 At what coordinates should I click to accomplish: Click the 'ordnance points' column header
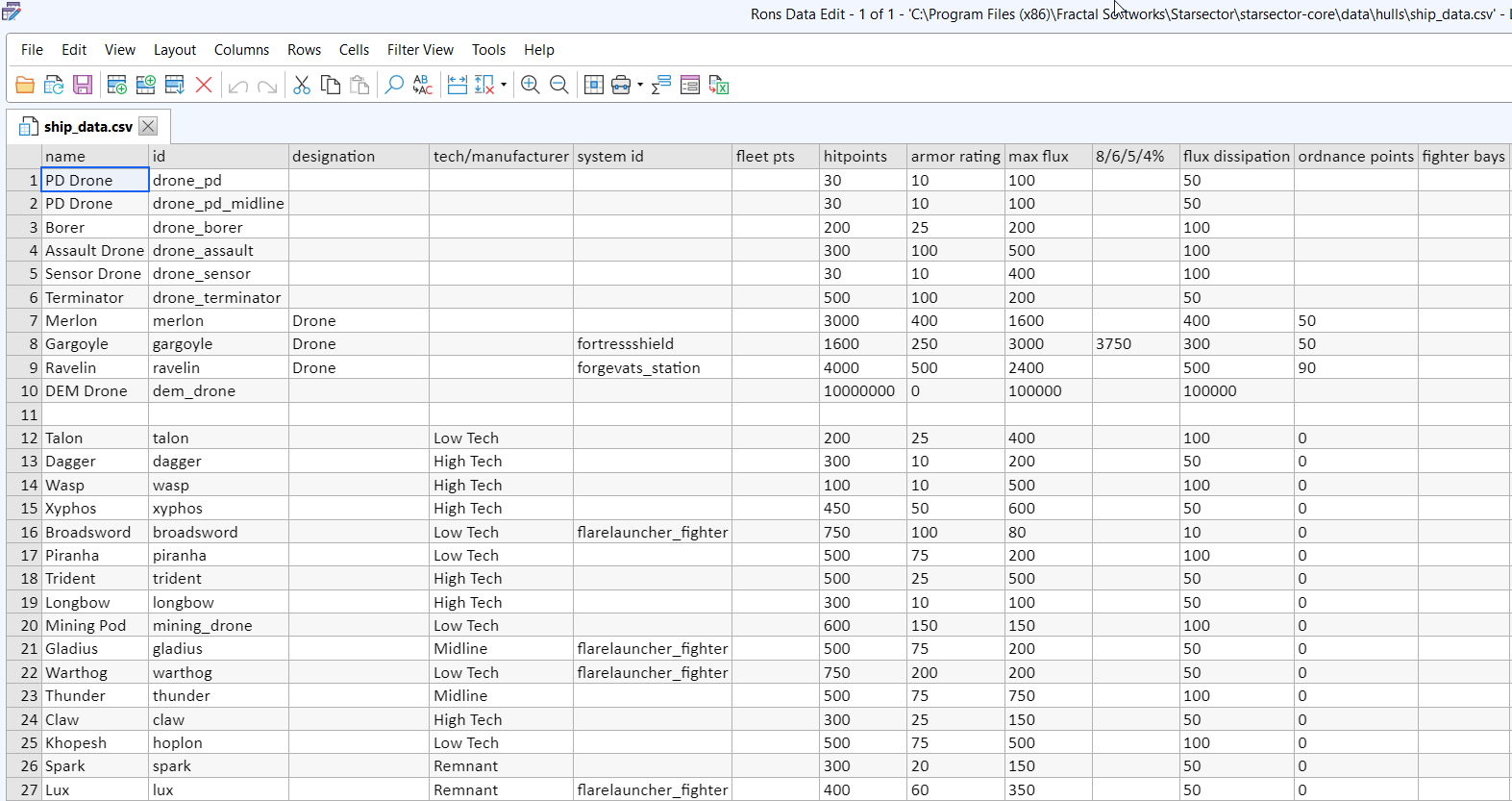(1356, 156)
